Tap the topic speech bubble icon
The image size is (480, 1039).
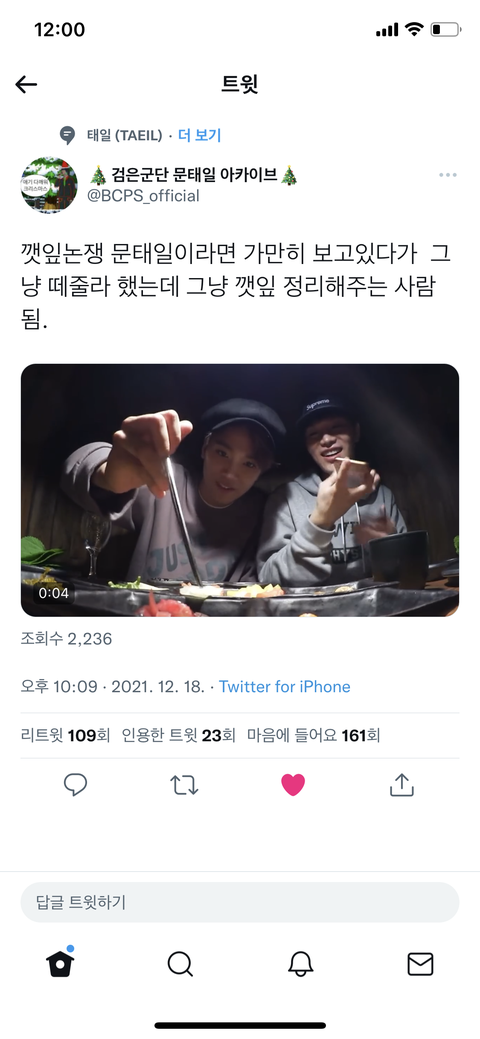67,135
